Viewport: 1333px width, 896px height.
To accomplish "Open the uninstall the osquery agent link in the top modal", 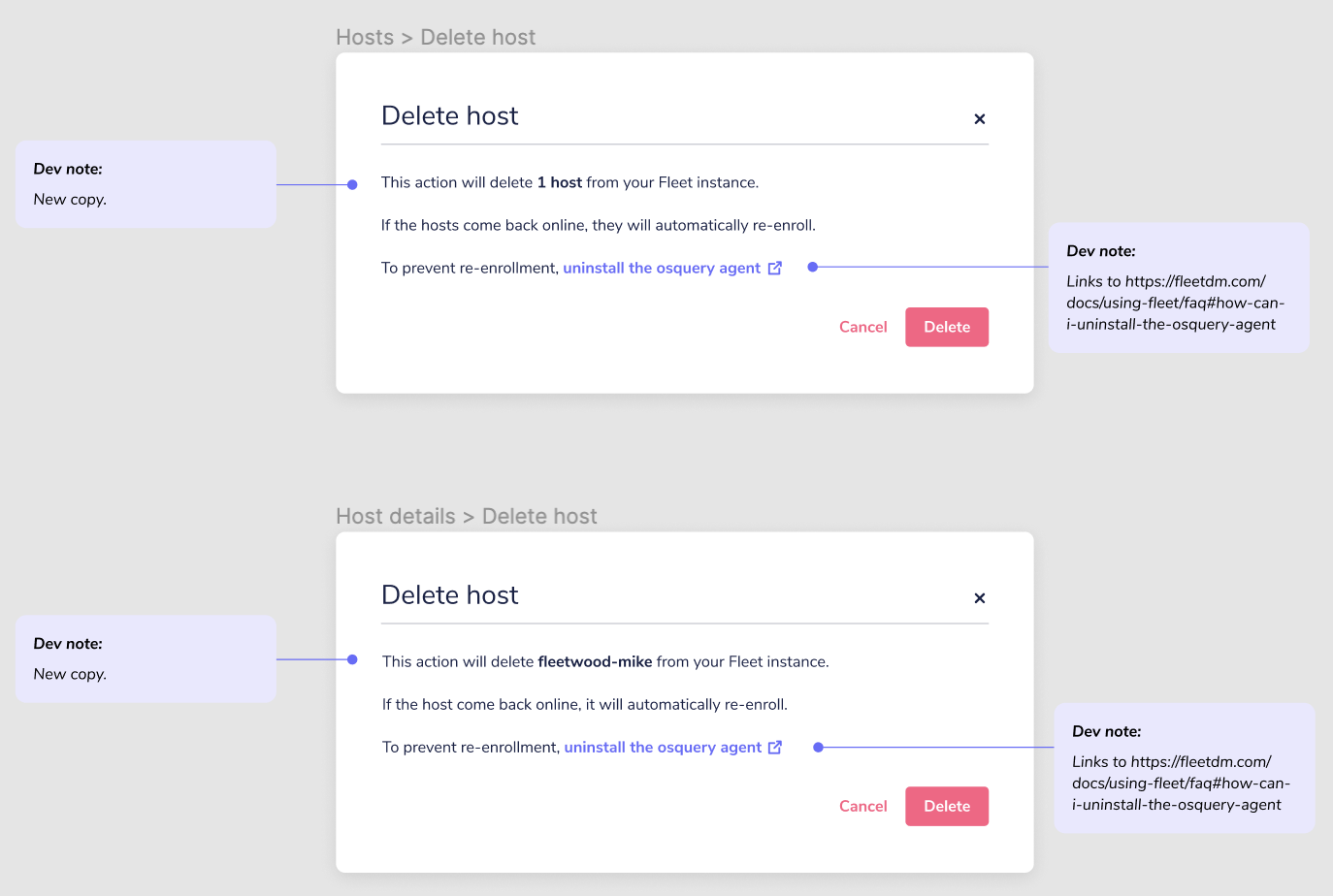I will (x=660, y=268).
